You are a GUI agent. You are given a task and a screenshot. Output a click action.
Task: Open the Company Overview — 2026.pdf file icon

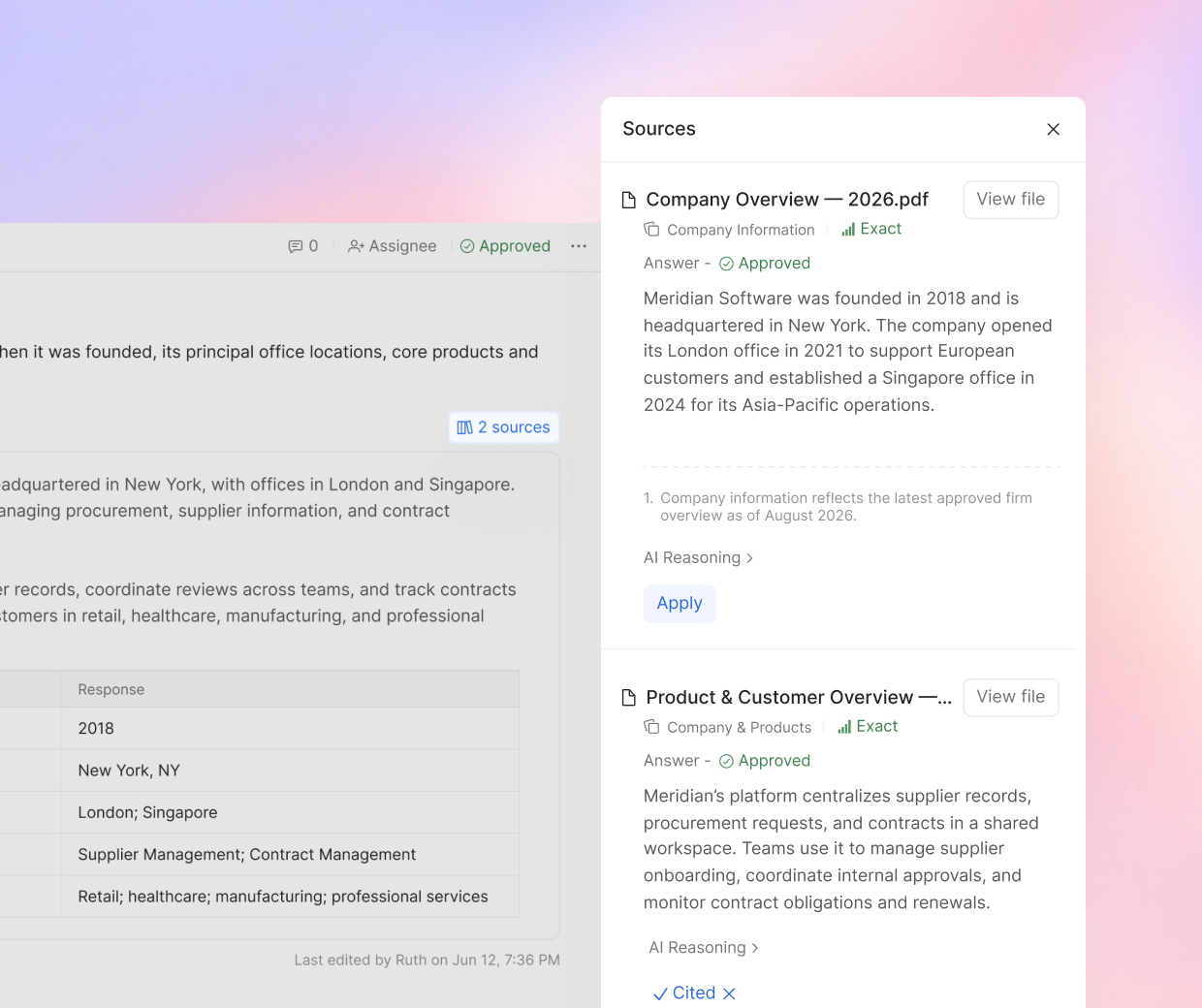tap(628, 200)
